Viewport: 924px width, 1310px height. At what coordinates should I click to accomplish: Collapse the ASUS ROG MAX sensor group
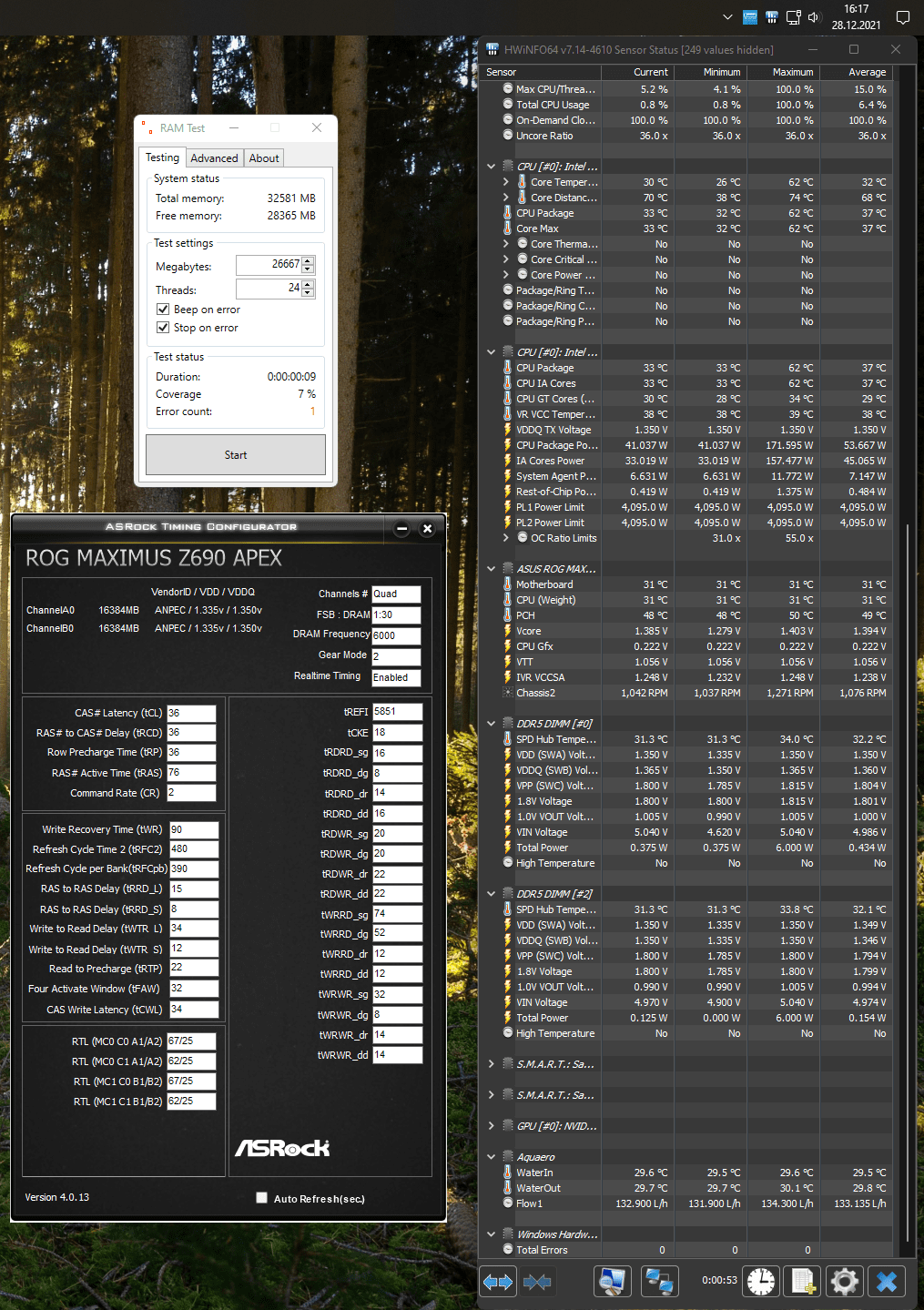(x=492, y=569)
